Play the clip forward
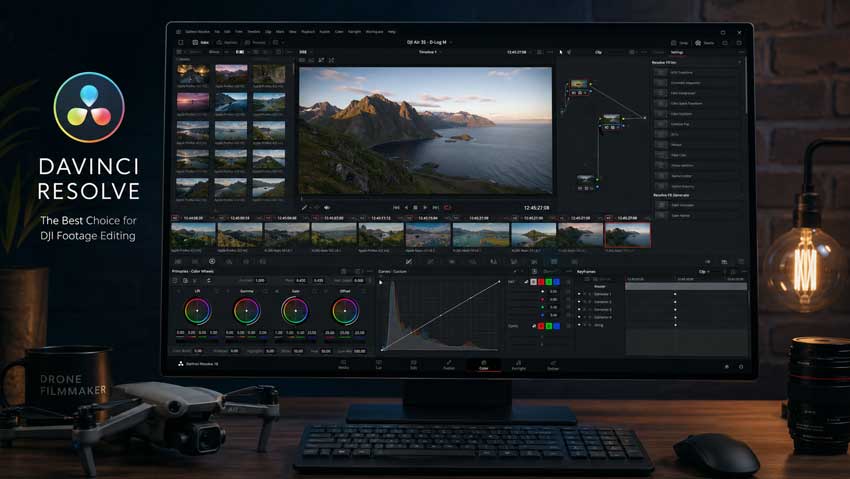Screen dimensions: 850x479 pos(425,208)
